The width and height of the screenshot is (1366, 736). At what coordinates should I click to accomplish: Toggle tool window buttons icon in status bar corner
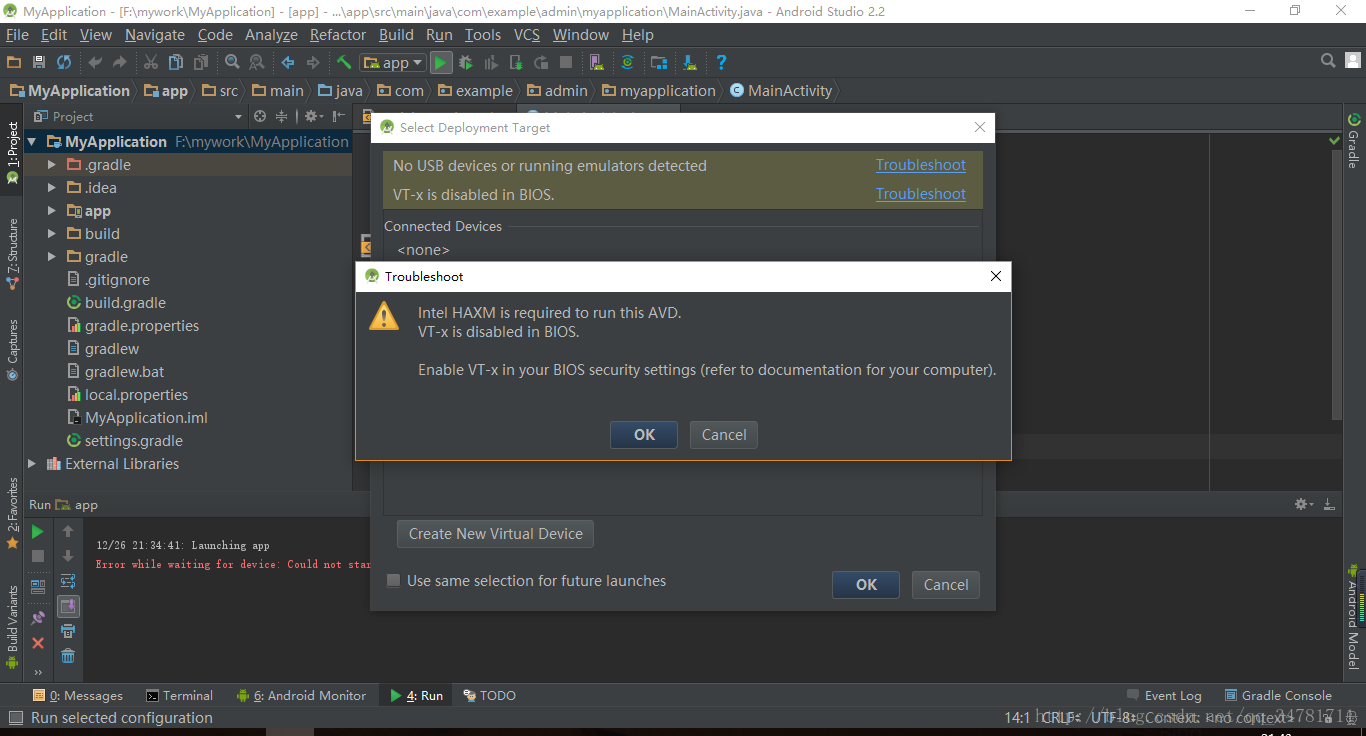(x=16, y=717)
